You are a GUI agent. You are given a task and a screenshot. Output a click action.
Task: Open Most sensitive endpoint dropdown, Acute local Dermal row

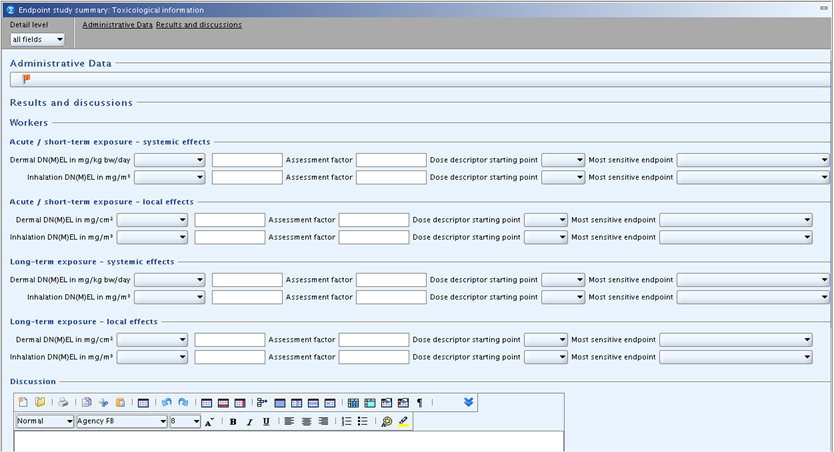coord(736,220)
